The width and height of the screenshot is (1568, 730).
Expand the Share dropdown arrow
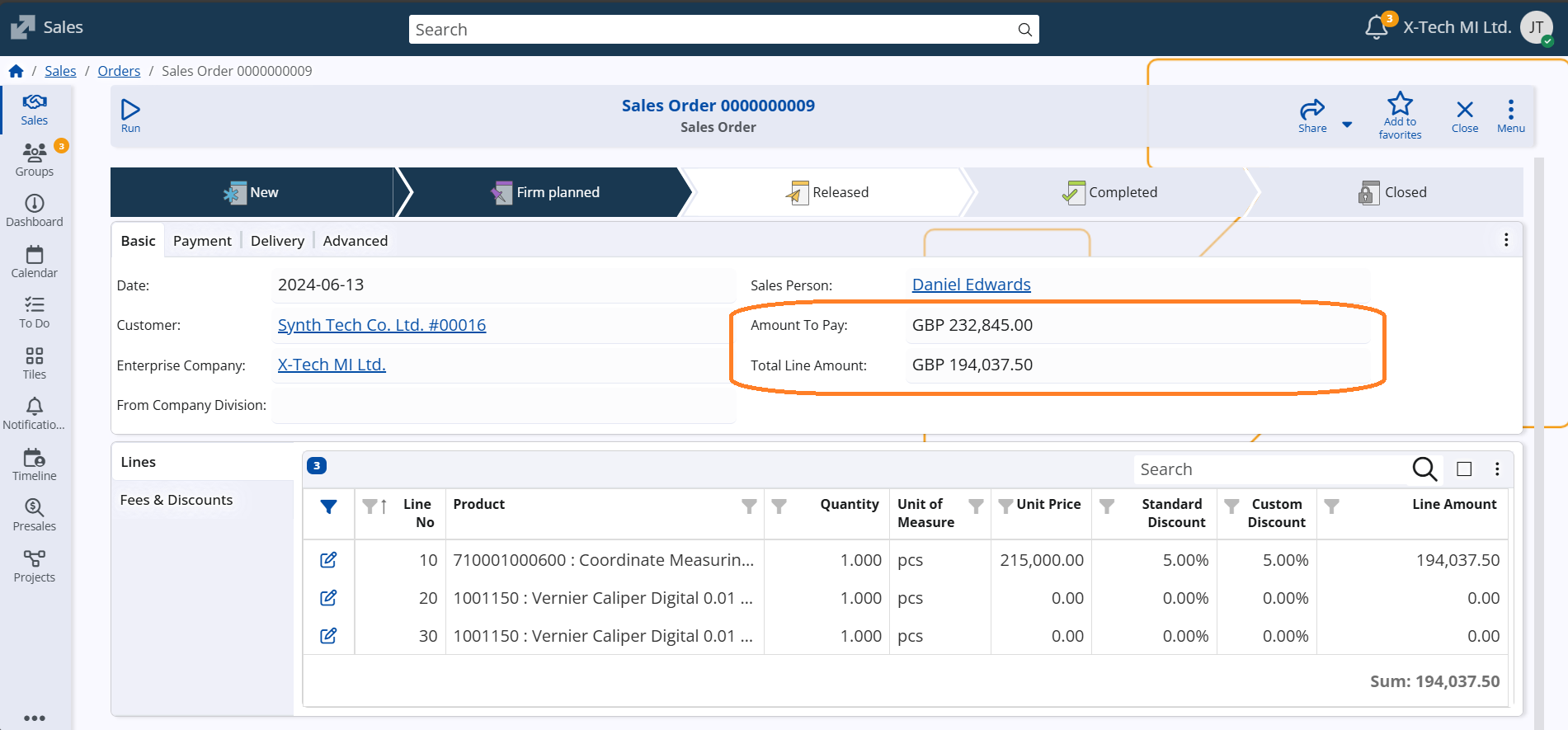click(x=1347, y=125)
